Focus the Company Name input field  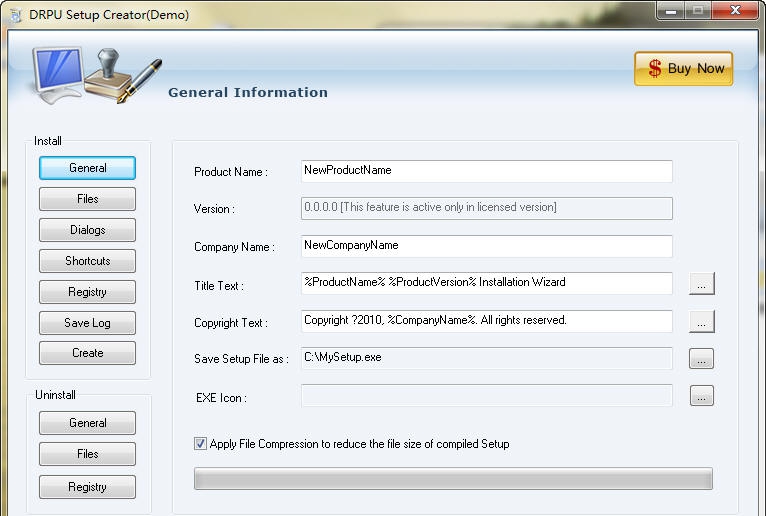pos(487,246)
